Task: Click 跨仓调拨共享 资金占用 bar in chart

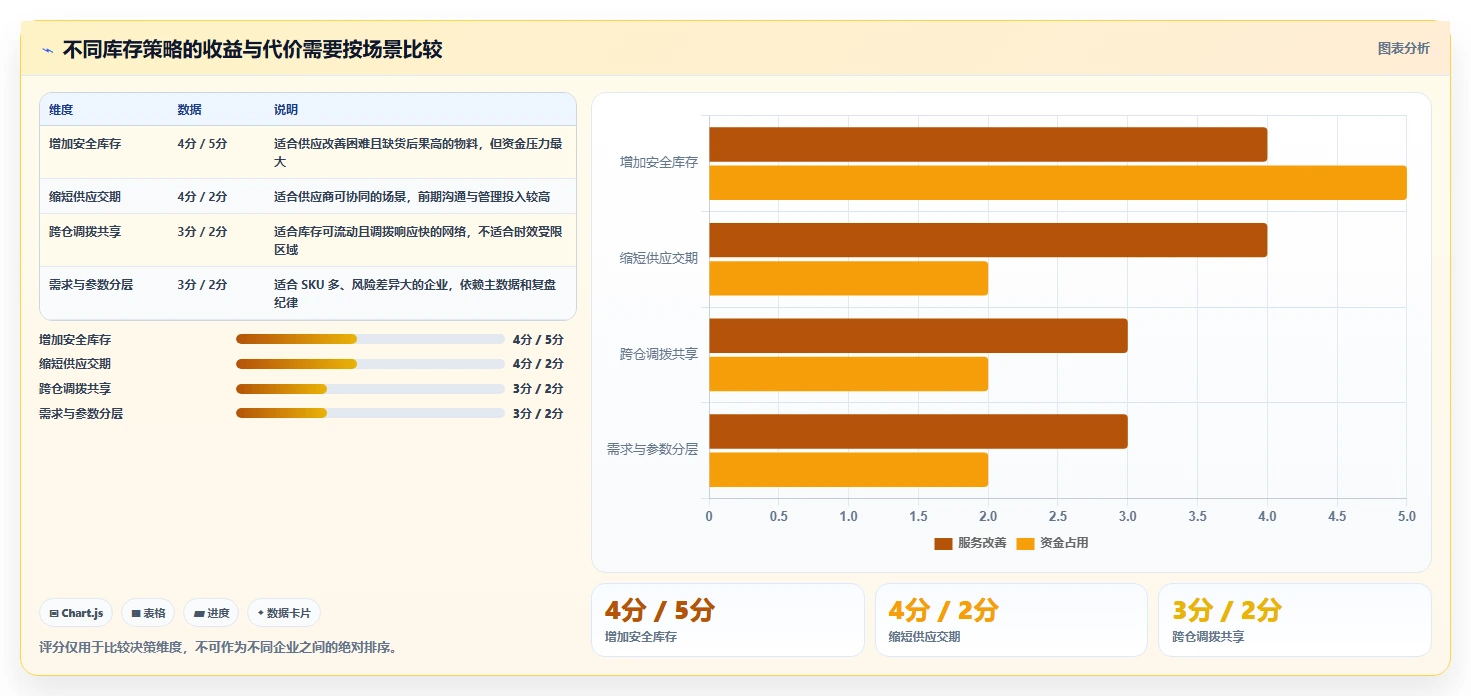Action: tap(848, 374)
